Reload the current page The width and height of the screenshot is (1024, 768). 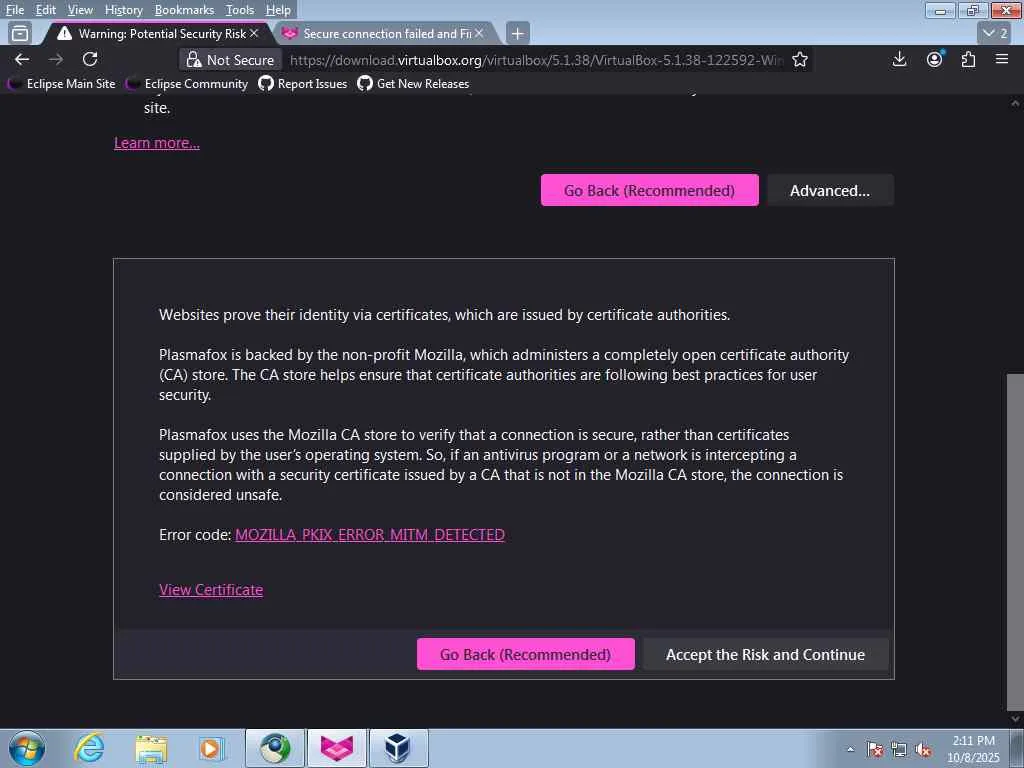(x=90, y=59)
